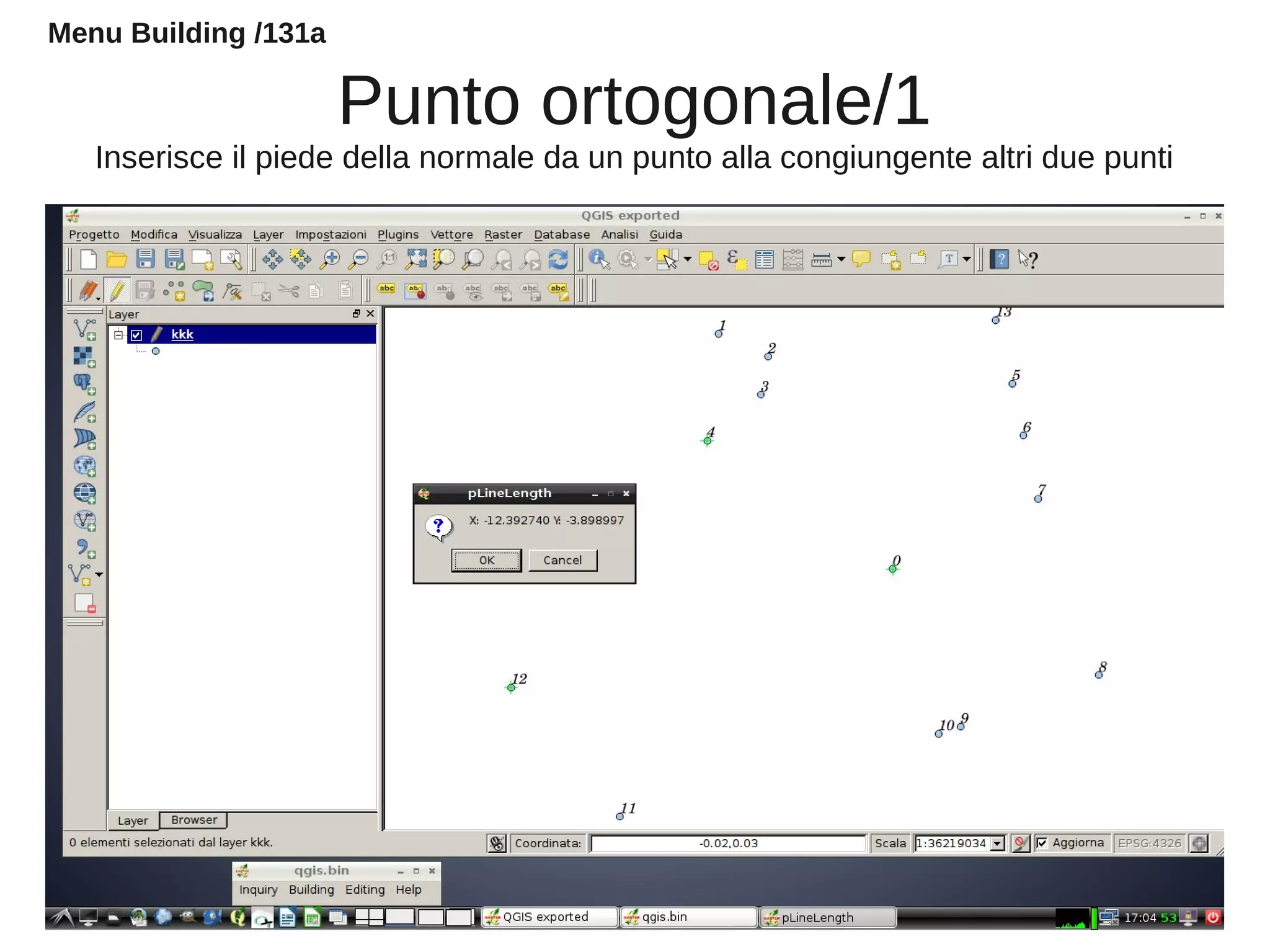Open the Vettore menu

[x=451, y=235]
